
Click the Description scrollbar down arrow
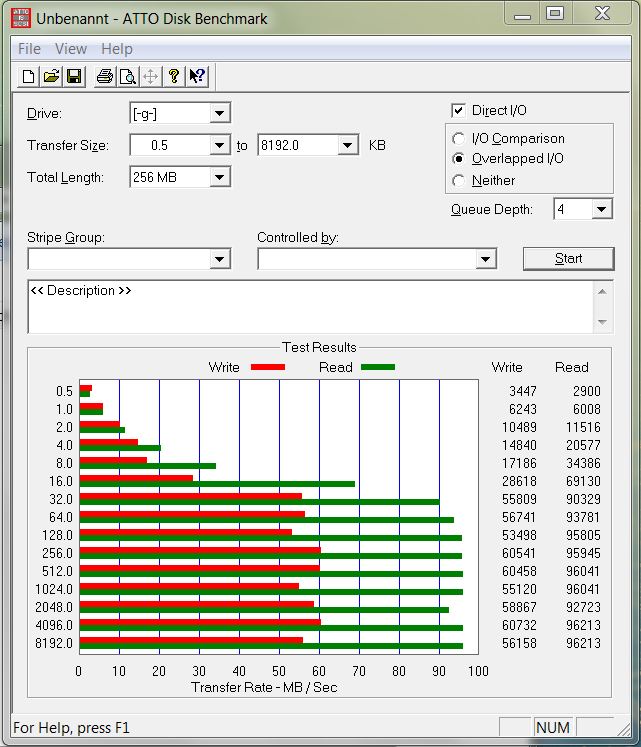[602, 322]
